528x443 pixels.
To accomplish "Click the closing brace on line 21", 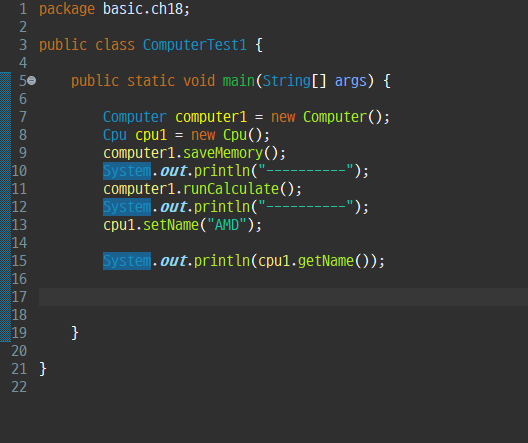I will [43, 369].
